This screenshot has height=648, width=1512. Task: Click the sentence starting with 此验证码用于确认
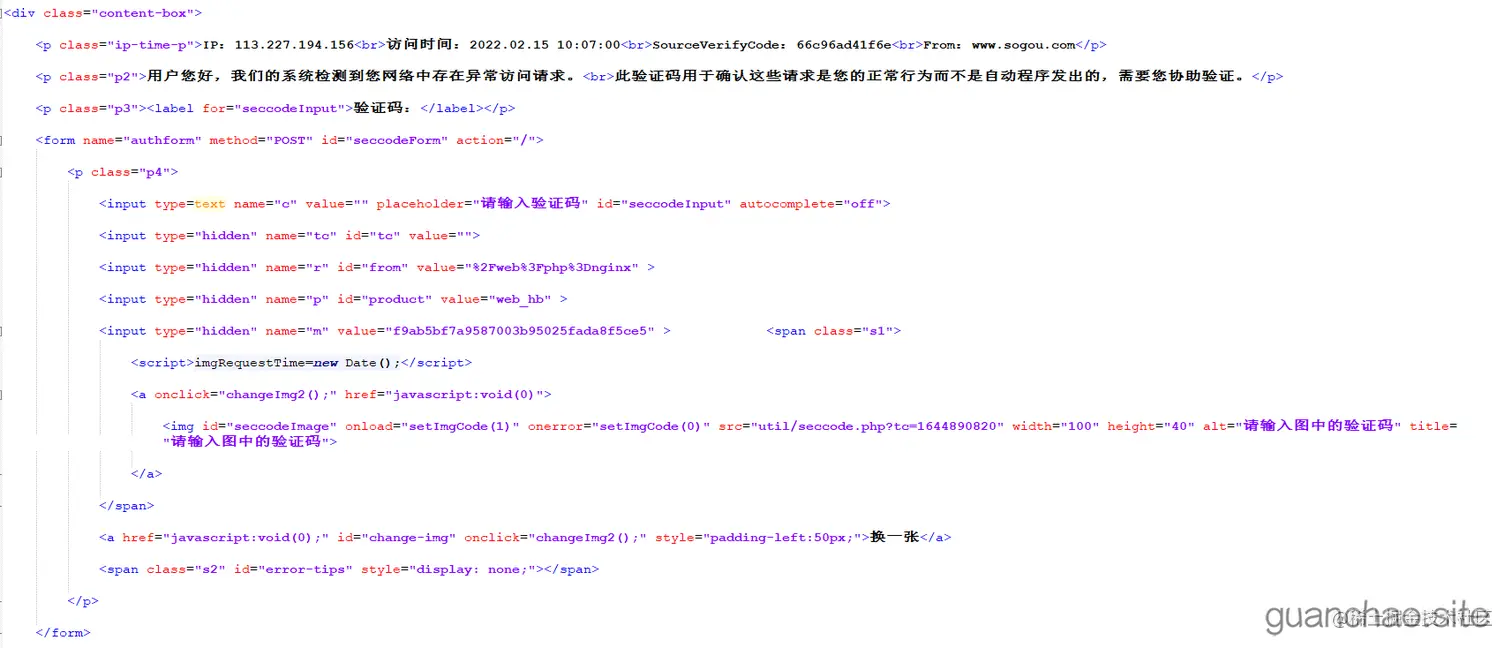tap(931, 77)
